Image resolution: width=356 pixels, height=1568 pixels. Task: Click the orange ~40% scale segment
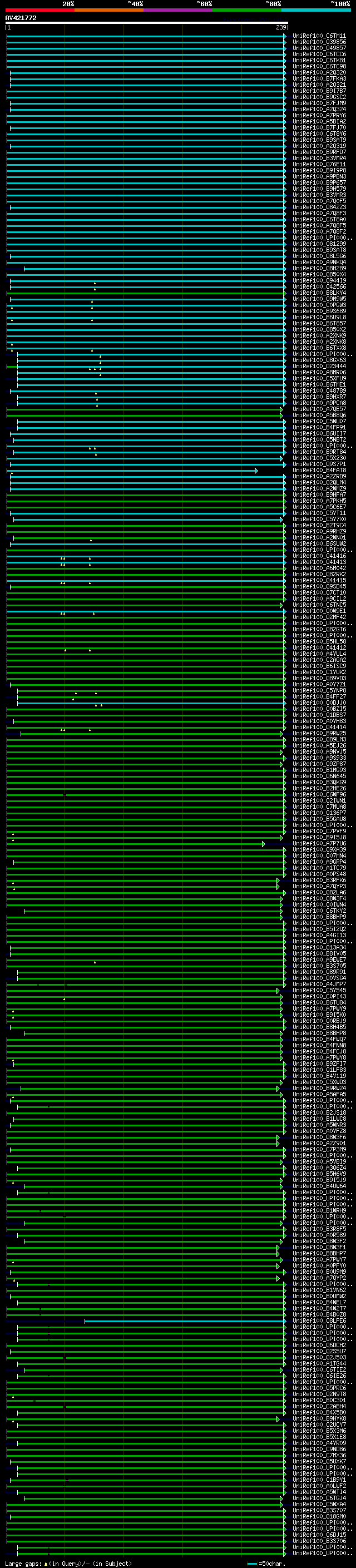click(x=109, y=10)
